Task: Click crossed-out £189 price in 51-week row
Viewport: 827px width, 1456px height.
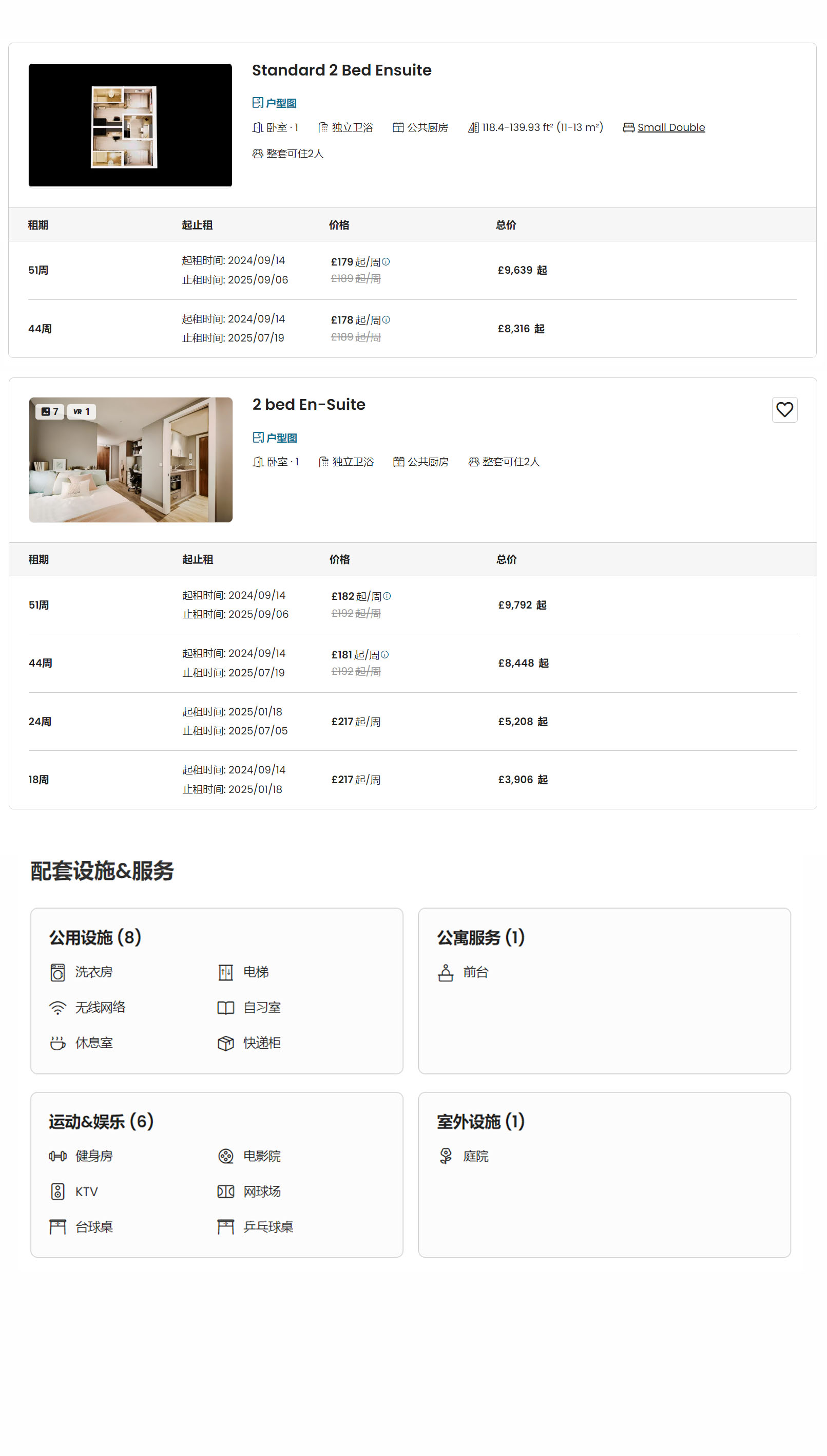Action: (x=356, y=278)
